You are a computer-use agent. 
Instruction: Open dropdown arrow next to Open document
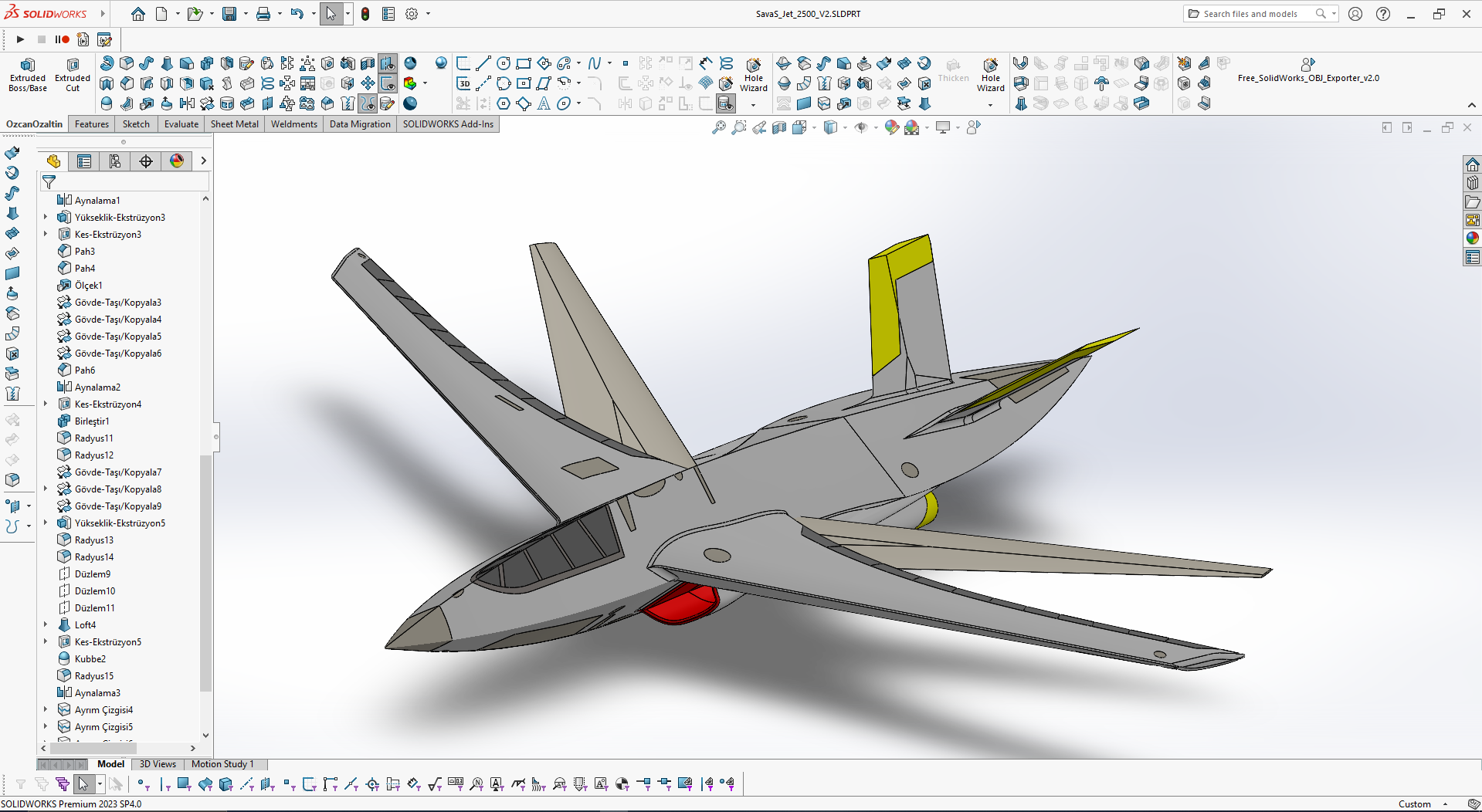(x=212, y=14)
